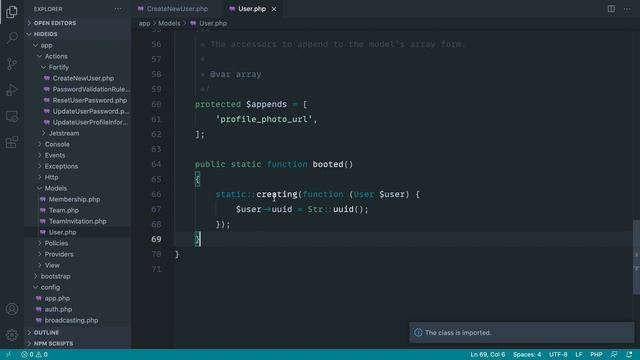Open TeamInvitation.php in Models
This screenshot has width=640, height=360.
coord(78,222)
